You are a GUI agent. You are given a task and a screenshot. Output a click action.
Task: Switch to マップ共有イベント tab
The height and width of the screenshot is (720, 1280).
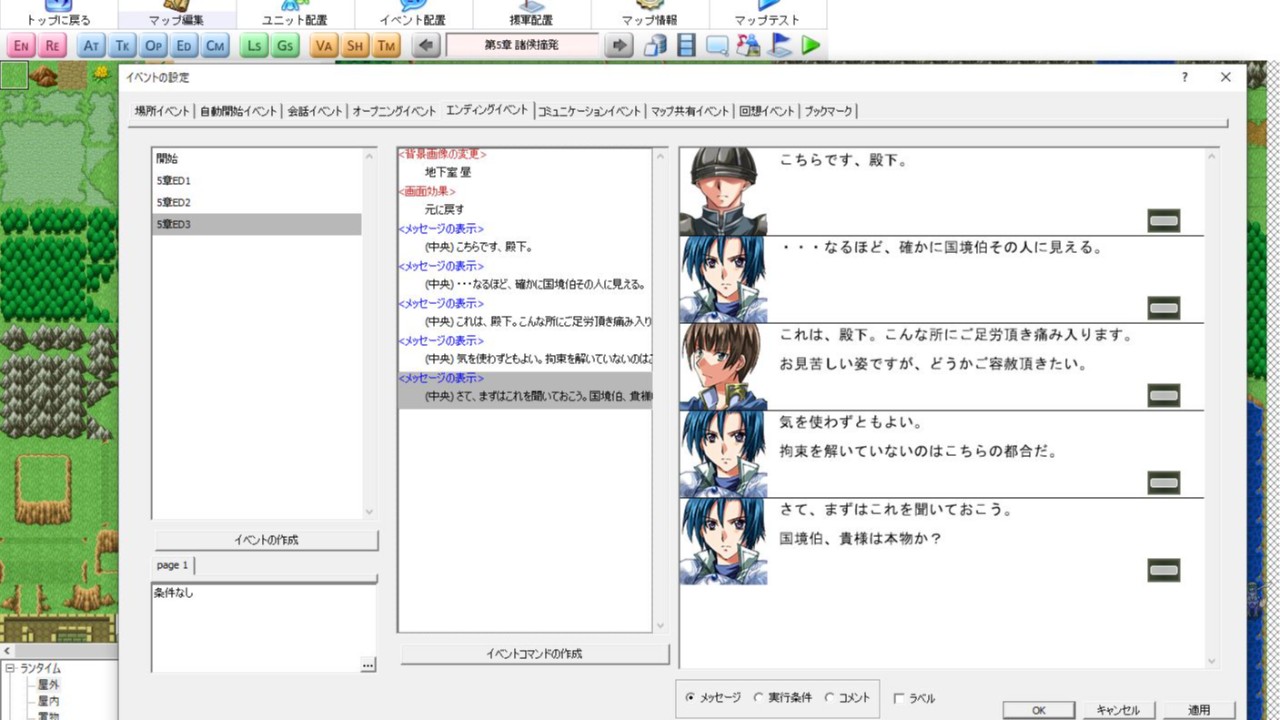690,111
